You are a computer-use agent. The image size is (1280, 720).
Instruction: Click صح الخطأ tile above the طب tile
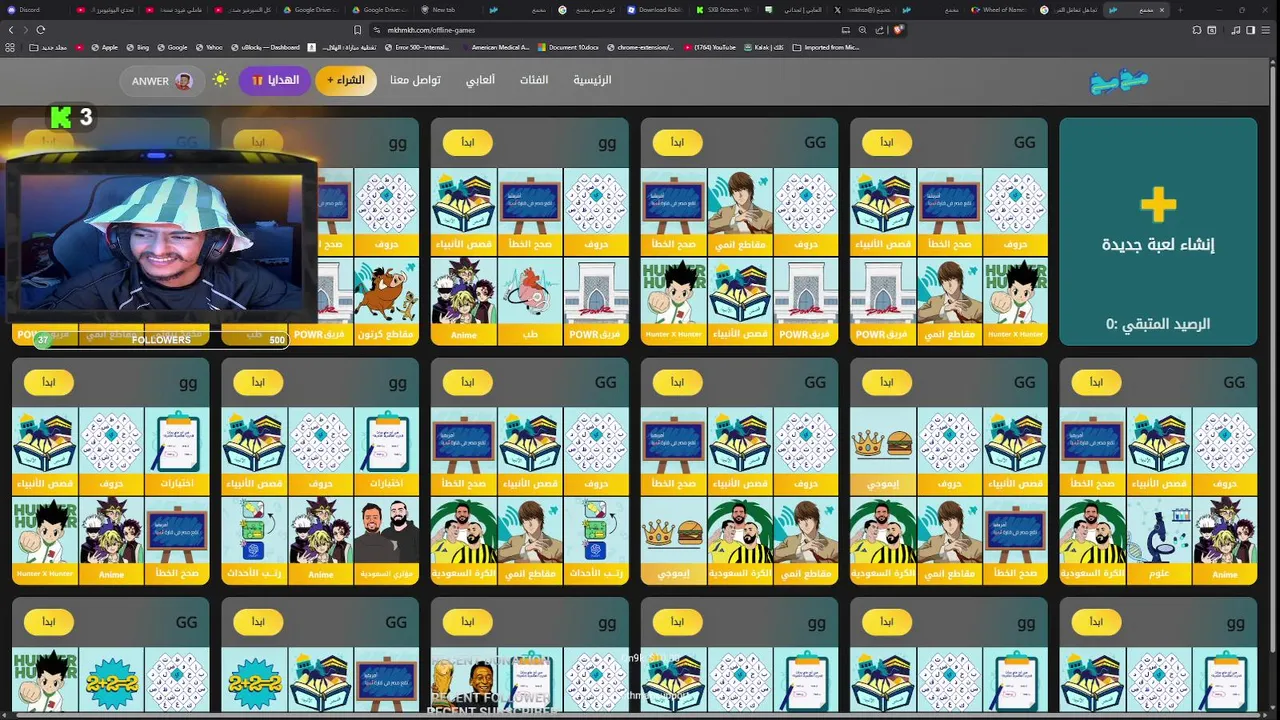point(530,211)
